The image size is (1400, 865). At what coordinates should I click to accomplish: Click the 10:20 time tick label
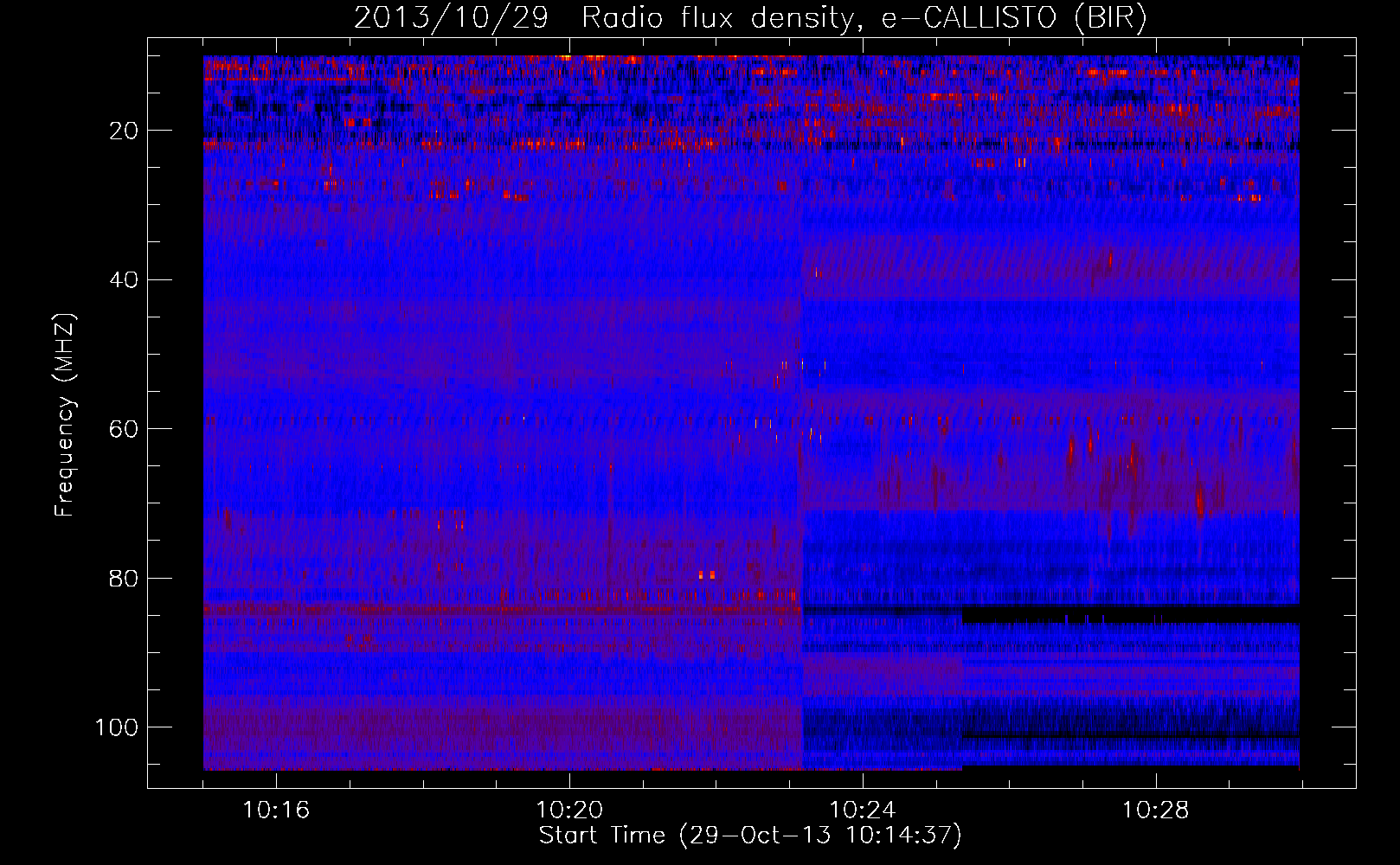point(569,811)
